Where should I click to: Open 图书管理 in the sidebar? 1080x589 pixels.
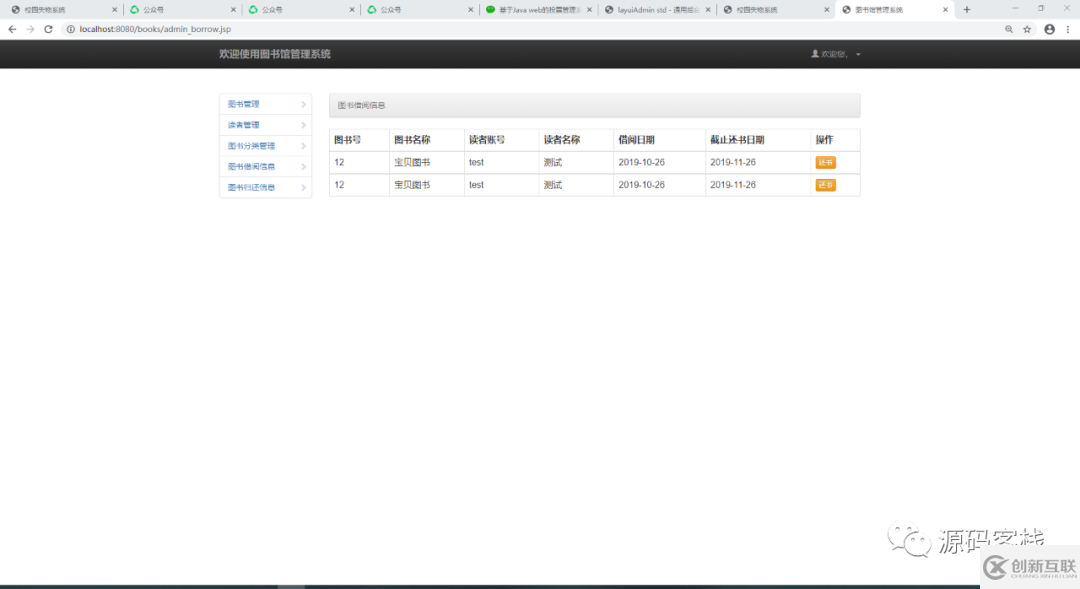(244, 104)
